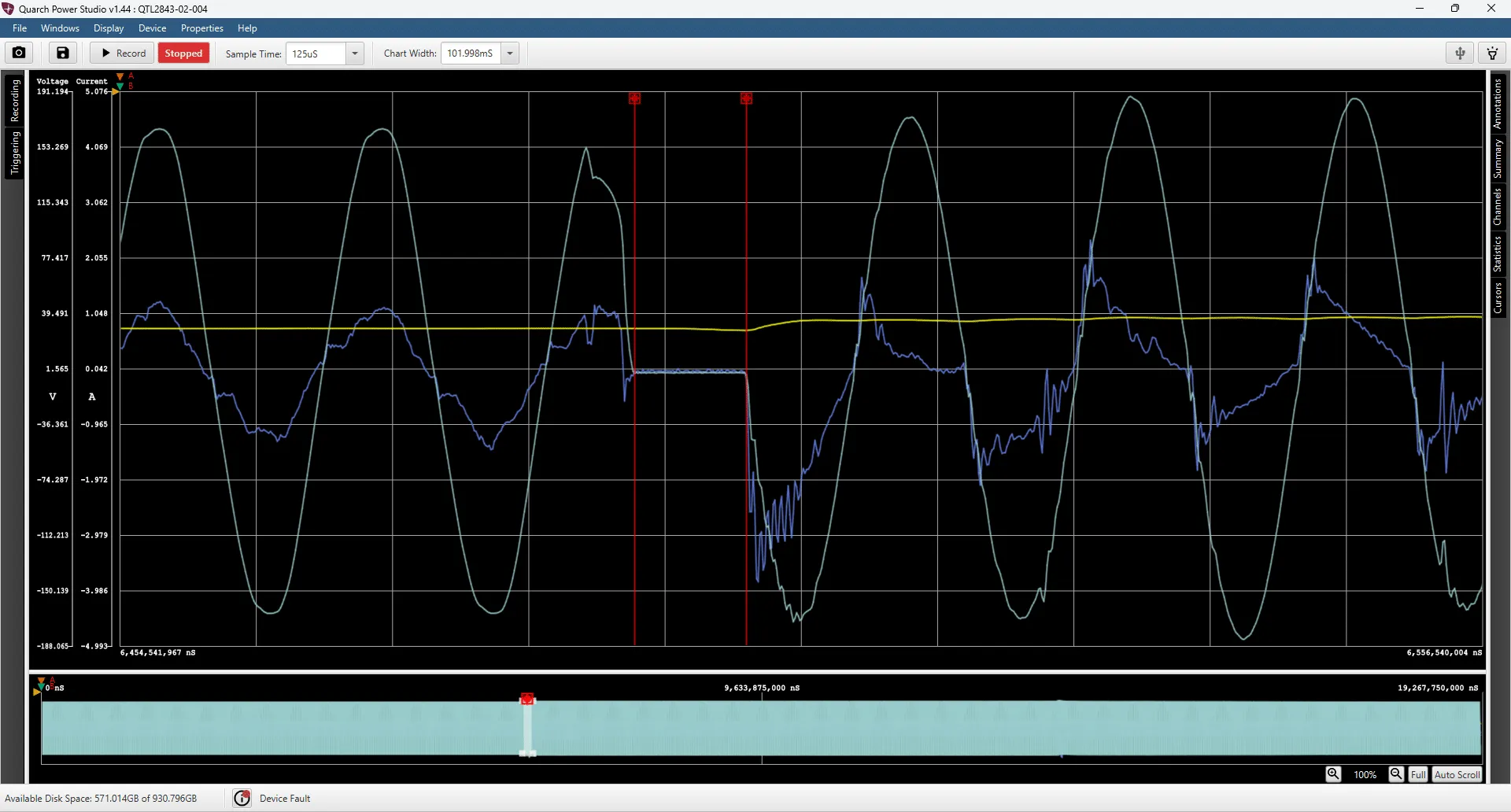Open the Device menu

pyautogui.click(x=152, y=28)
